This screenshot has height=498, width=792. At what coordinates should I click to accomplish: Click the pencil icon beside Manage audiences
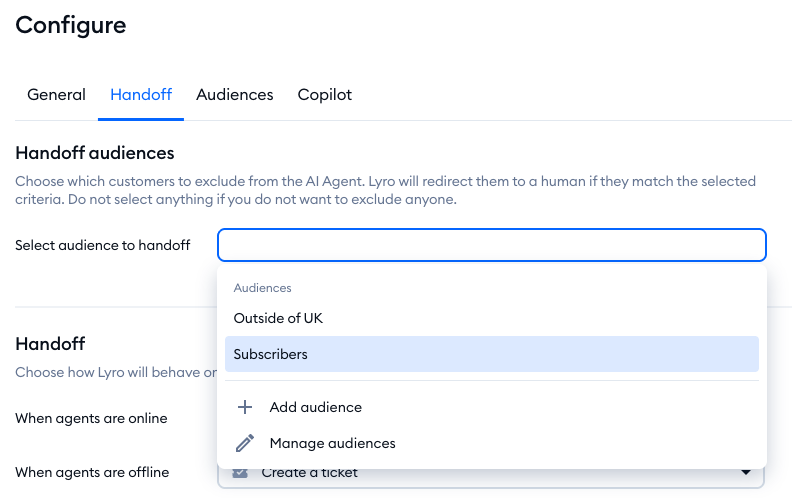pyautogui.click(x=245, y=443)
